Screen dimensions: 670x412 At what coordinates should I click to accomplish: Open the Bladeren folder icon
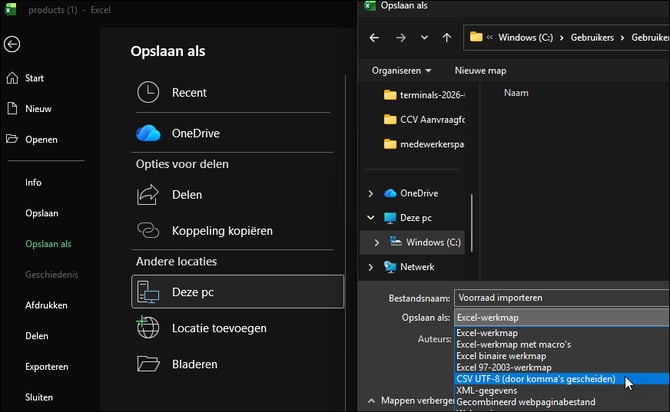pyautogui.click(x=148, y=364)
